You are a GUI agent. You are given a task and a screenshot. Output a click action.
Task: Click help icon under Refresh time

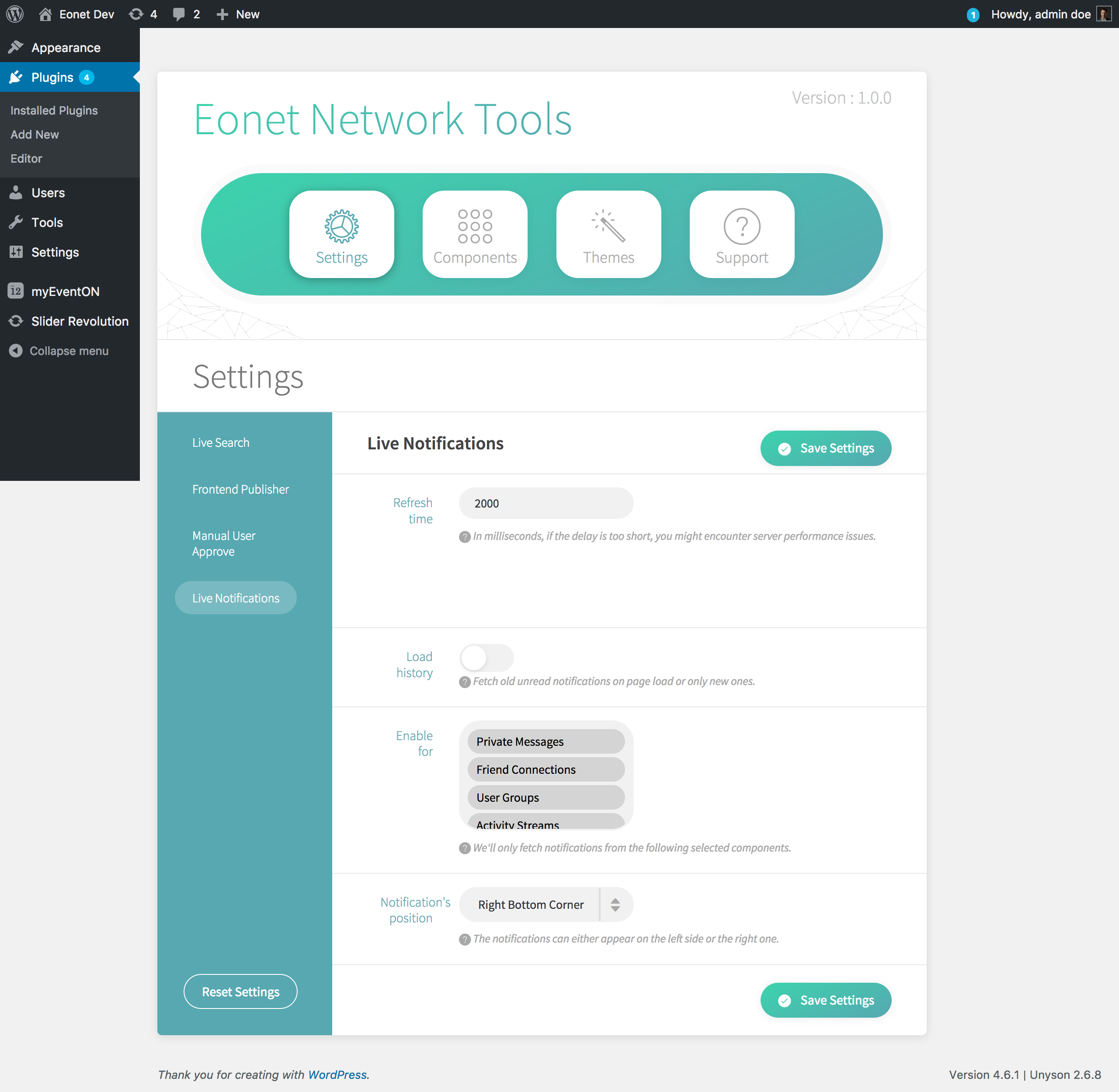(465, 537)
